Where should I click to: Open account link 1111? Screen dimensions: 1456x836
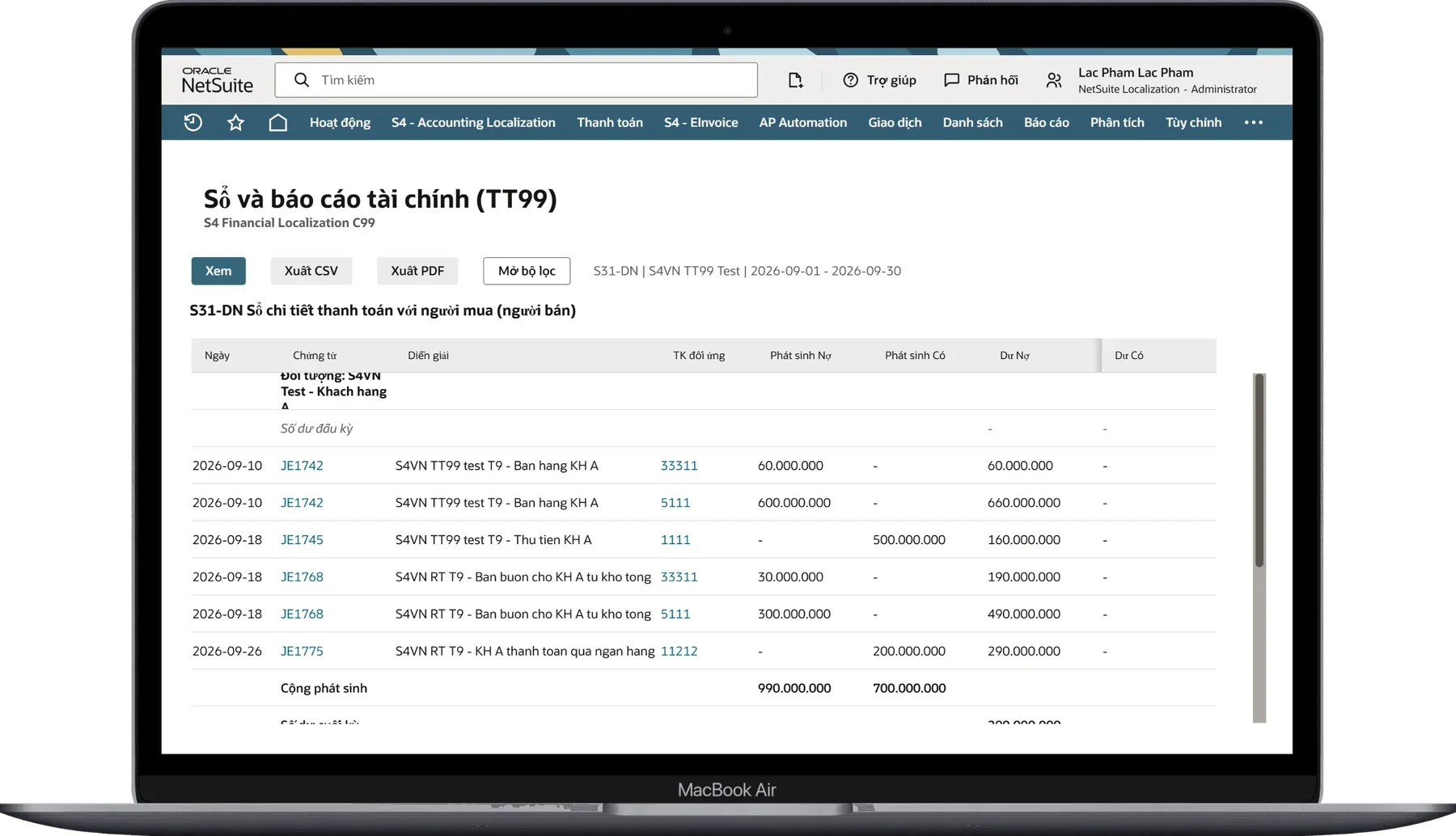(x=675, y=540)
